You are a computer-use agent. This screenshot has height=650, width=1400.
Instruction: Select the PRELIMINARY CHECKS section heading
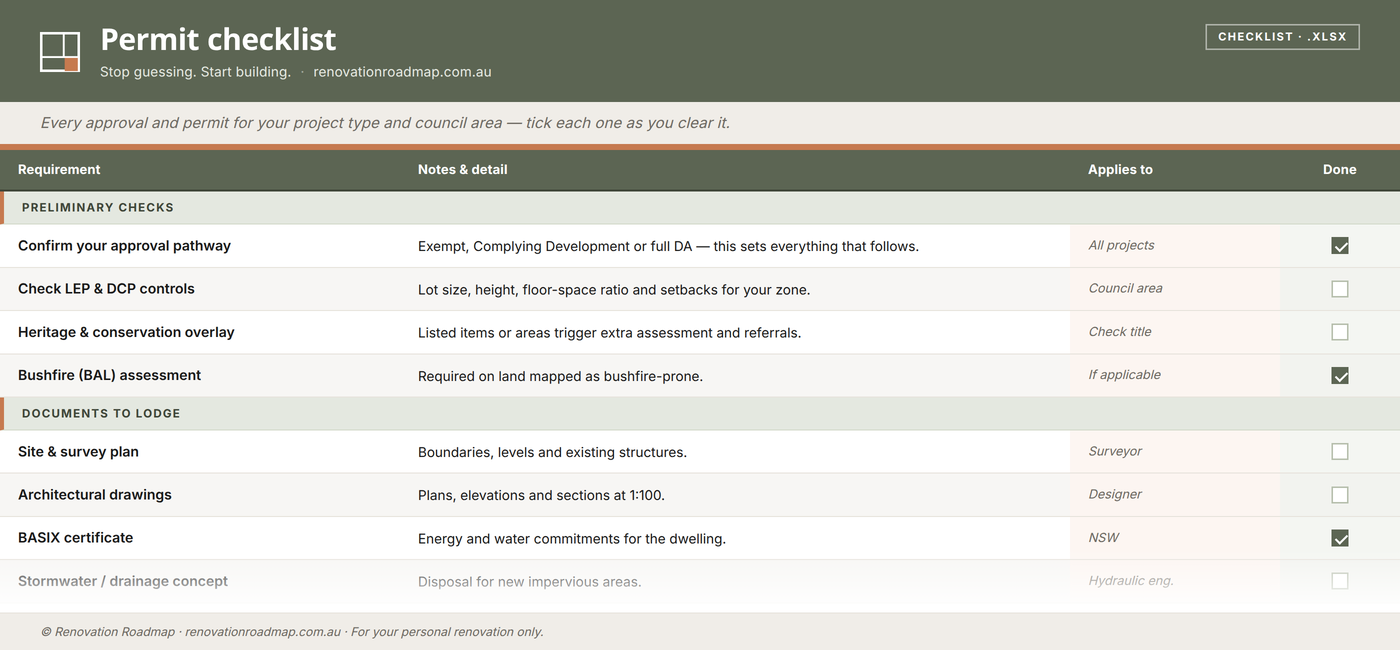(98, 207)
